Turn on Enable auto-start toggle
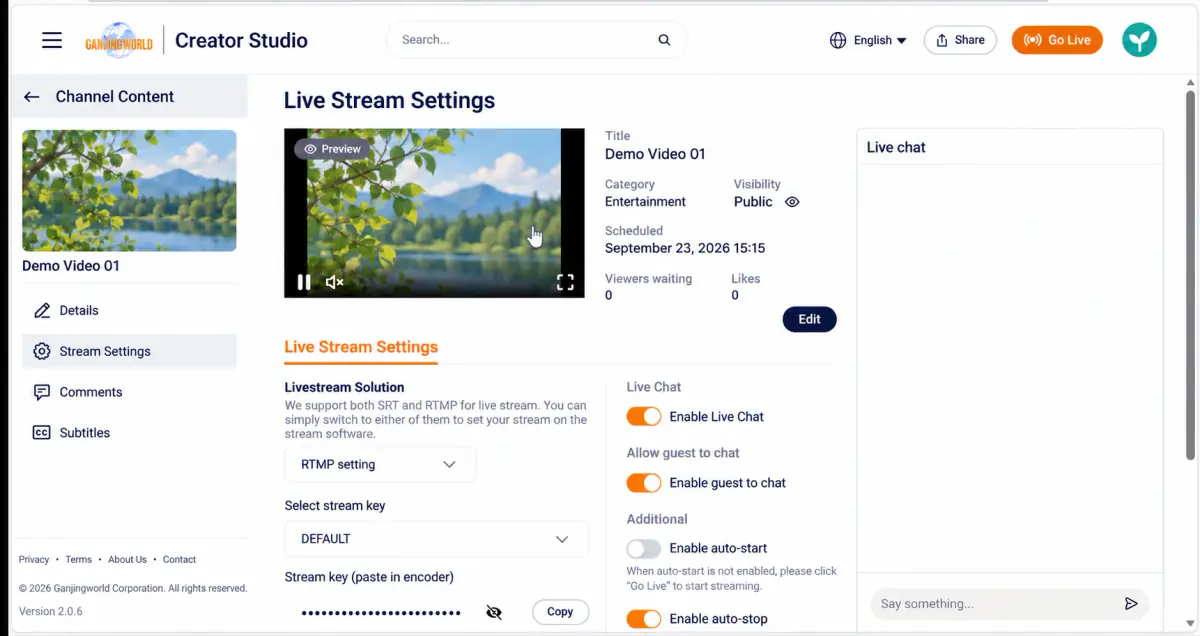This screenshot has height=636, width=1200. 644,549
